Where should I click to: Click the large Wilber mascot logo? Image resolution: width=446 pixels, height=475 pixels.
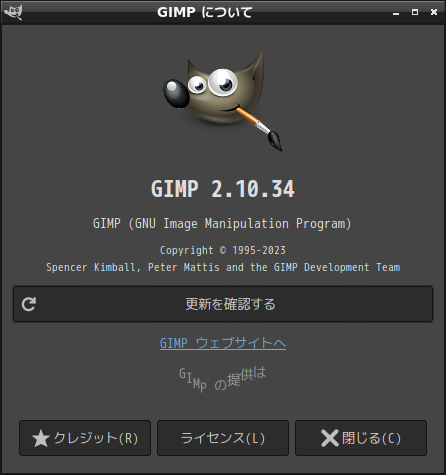[x=223, y=100]
